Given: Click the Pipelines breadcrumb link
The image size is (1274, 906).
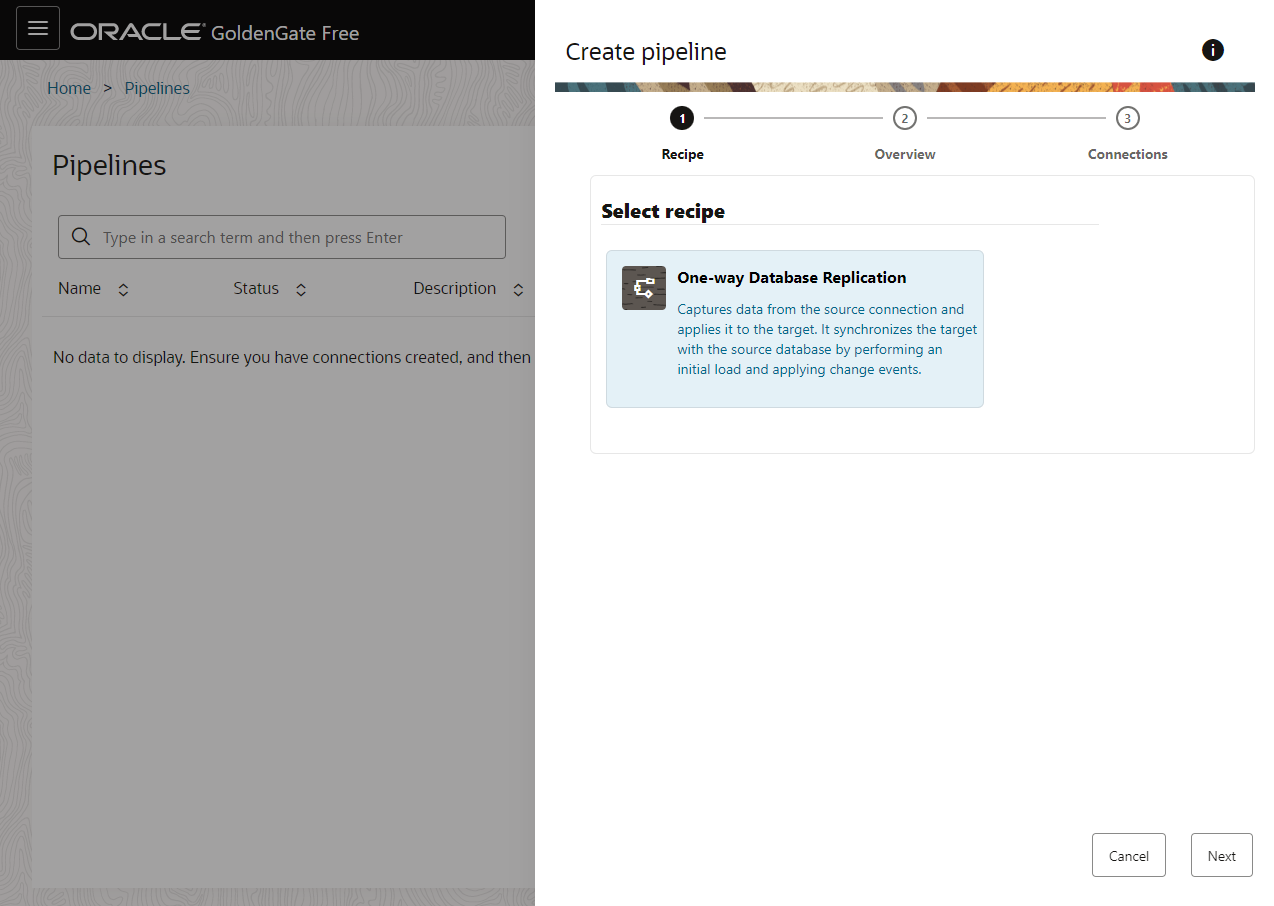Looking at the screenshot, I should 157,88.
